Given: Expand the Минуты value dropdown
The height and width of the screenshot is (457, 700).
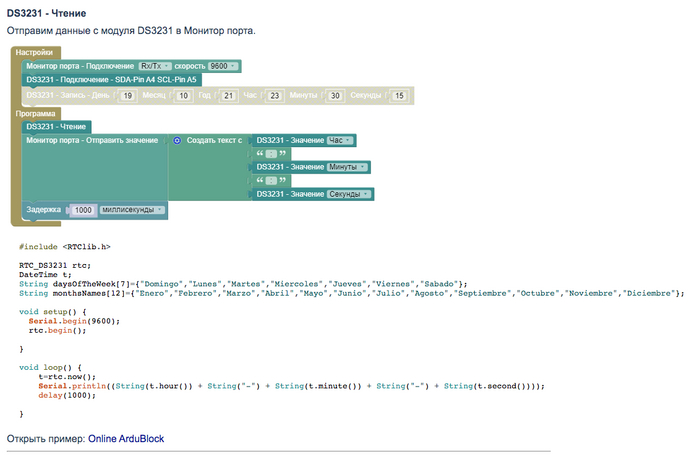Looking at the screenshot, I should coord(348,167).
